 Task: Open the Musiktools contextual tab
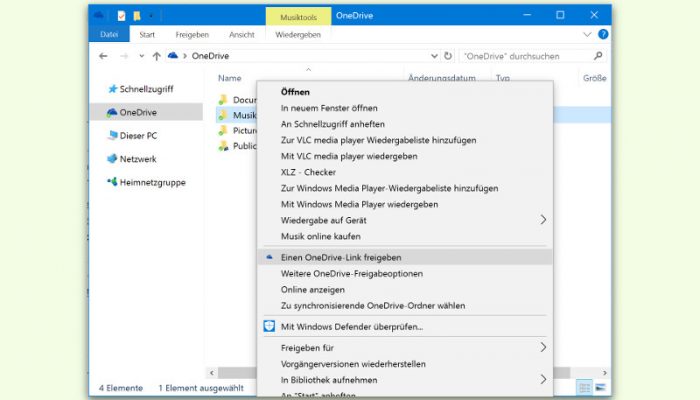coord(298,17)
